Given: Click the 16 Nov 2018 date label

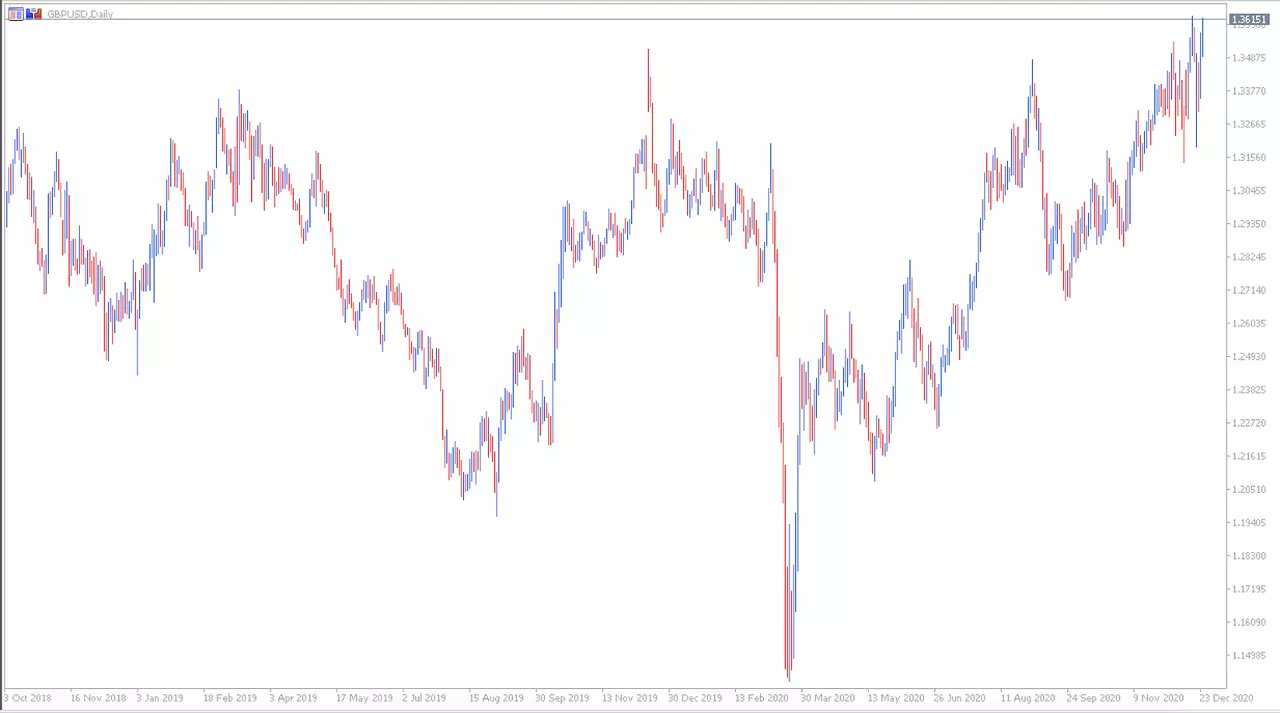Looking at the screenshot, I should 99,697.
